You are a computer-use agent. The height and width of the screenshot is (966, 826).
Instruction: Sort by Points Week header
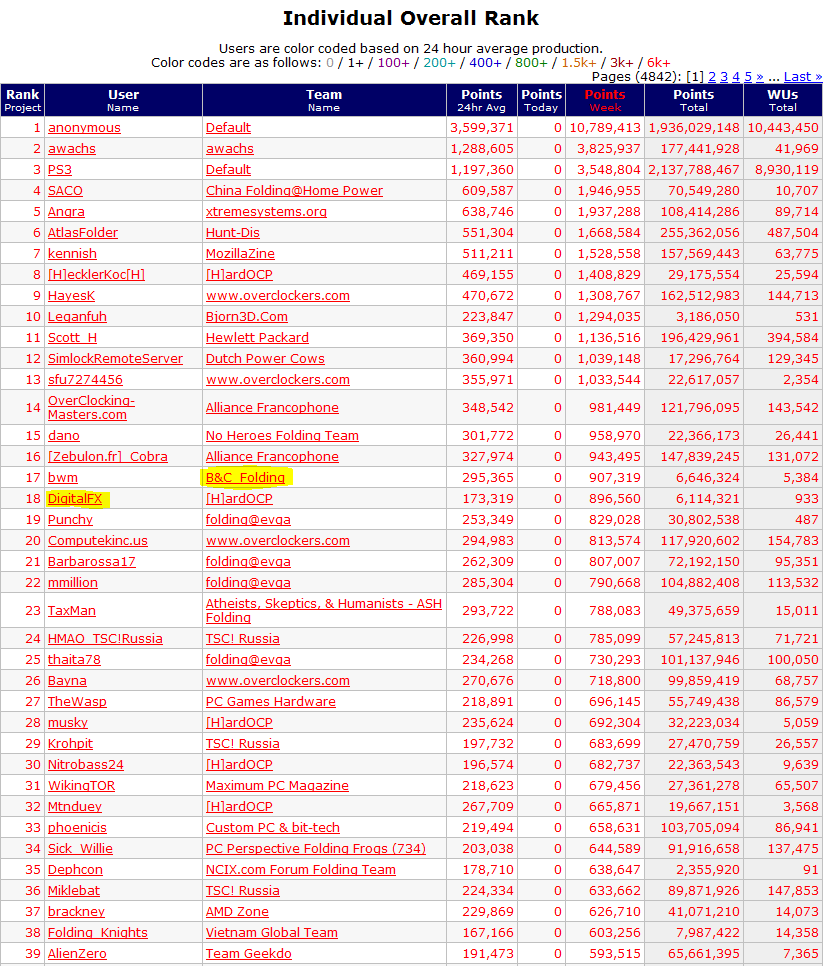point(605,100)
